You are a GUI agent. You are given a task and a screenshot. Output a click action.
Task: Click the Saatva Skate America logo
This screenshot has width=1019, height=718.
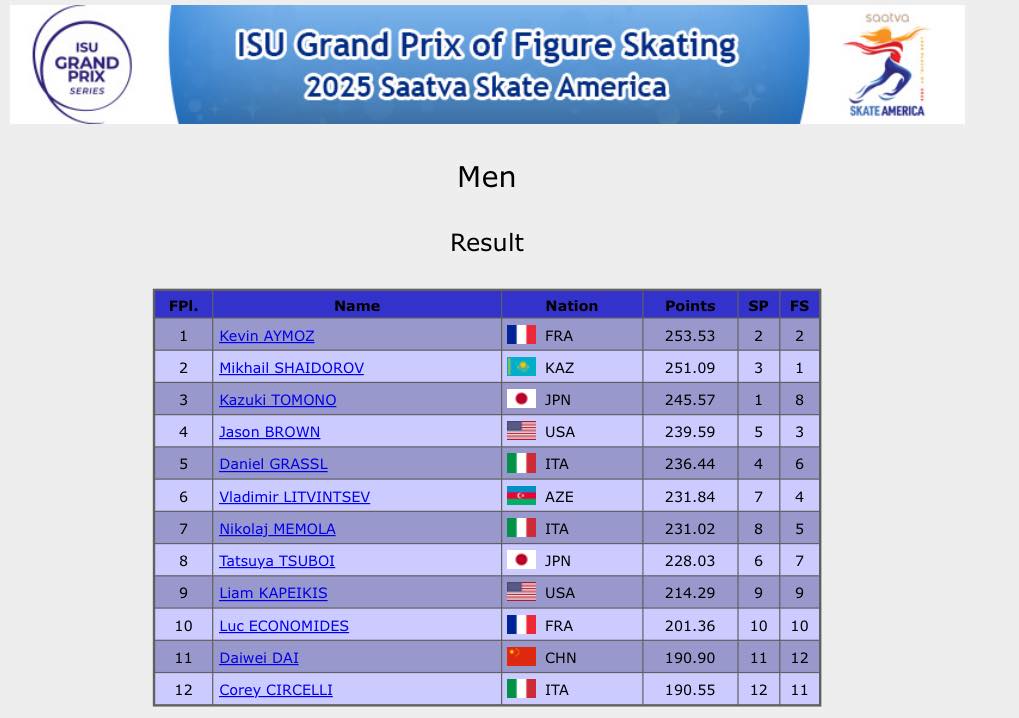887,65
